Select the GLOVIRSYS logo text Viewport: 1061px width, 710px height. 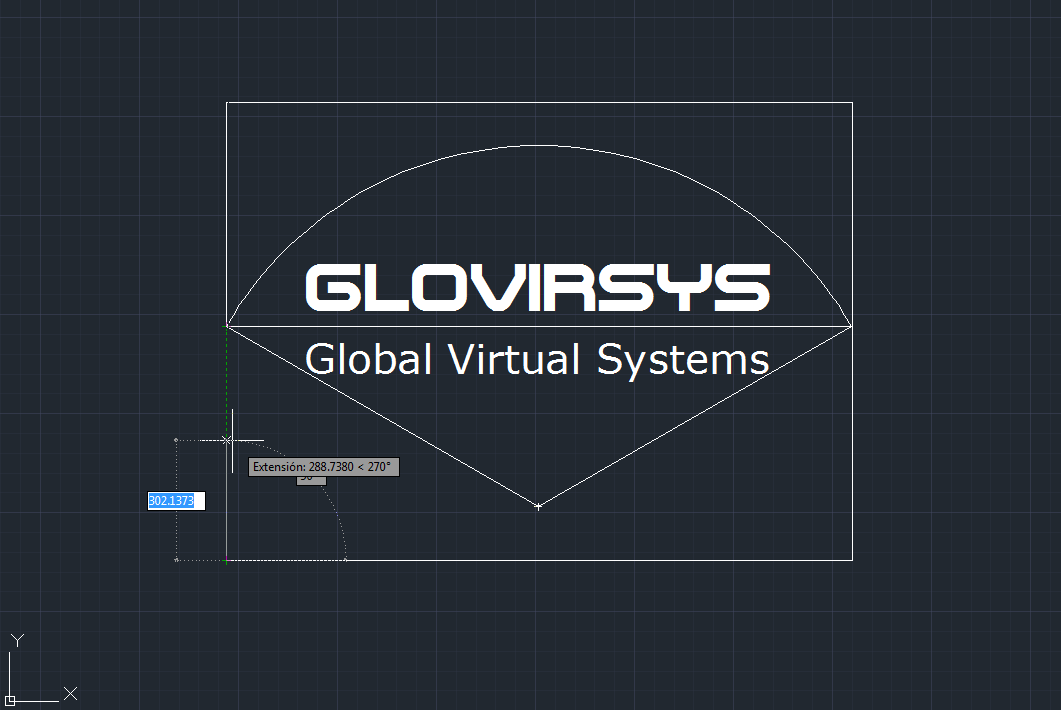537,287
